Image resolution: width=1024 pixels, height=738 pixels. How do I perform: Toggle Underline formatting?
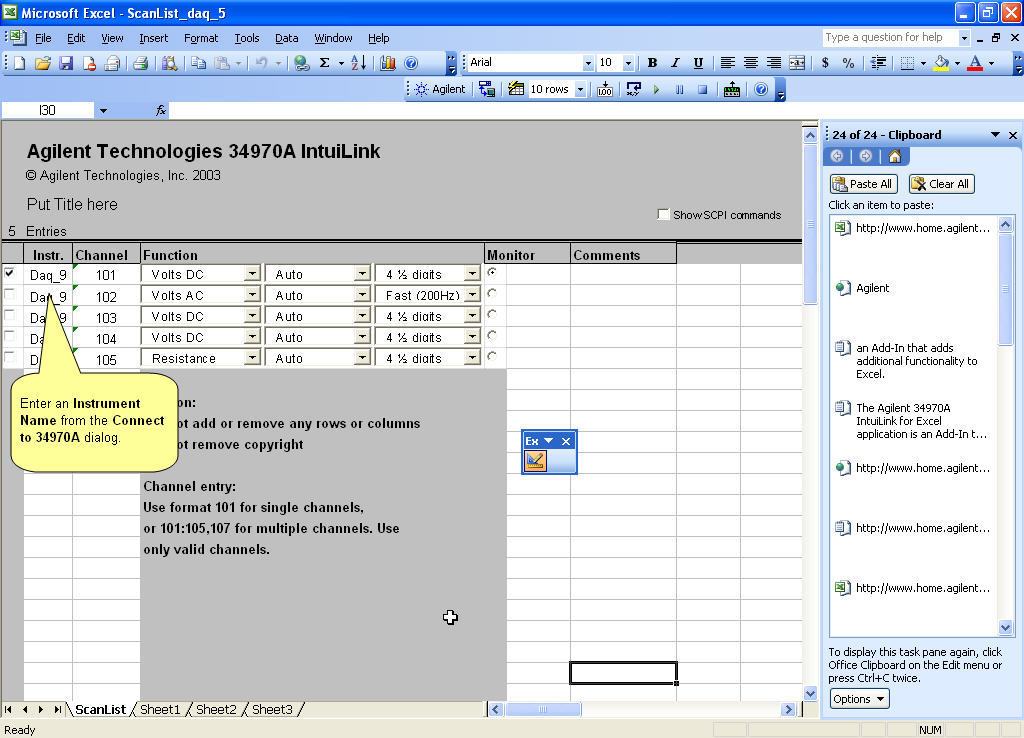tap(698, 63)
